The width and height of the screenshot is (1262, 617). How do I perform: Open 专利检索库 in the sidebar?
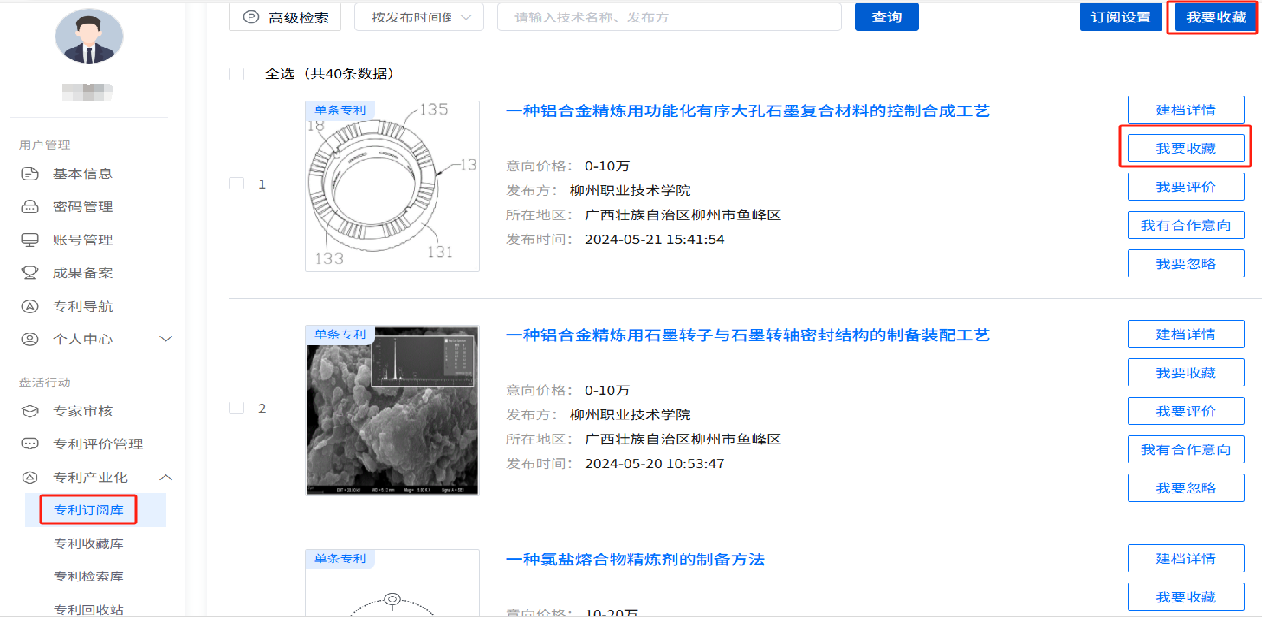[89, 577]
